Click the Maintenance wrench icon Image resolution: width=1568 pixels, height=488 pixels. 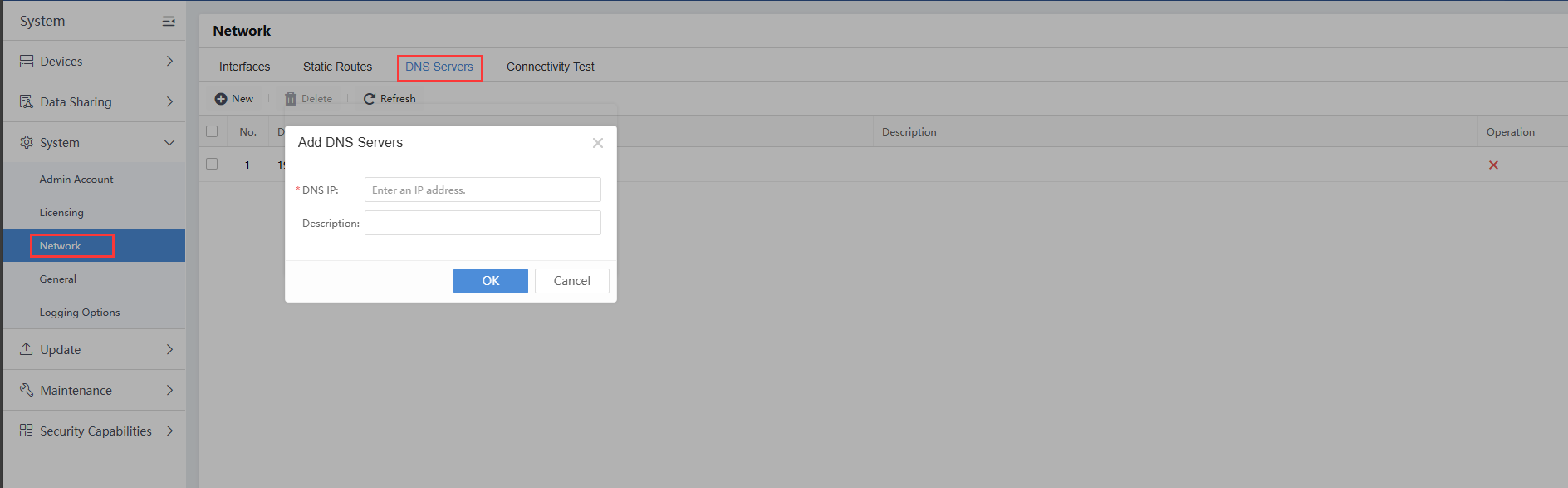tap(27, 390)
